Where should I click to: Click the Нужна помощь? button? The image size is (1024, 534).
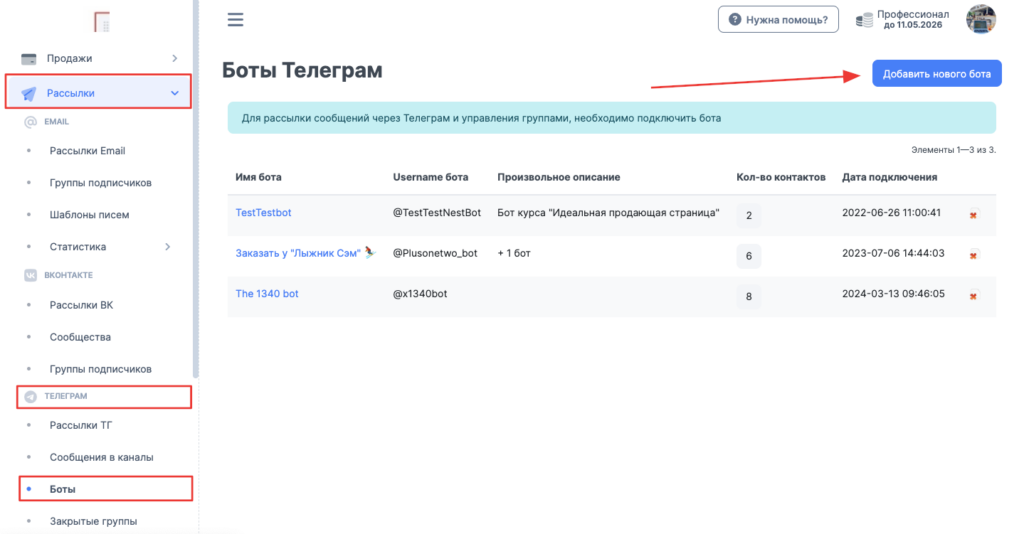coord(778,20)
